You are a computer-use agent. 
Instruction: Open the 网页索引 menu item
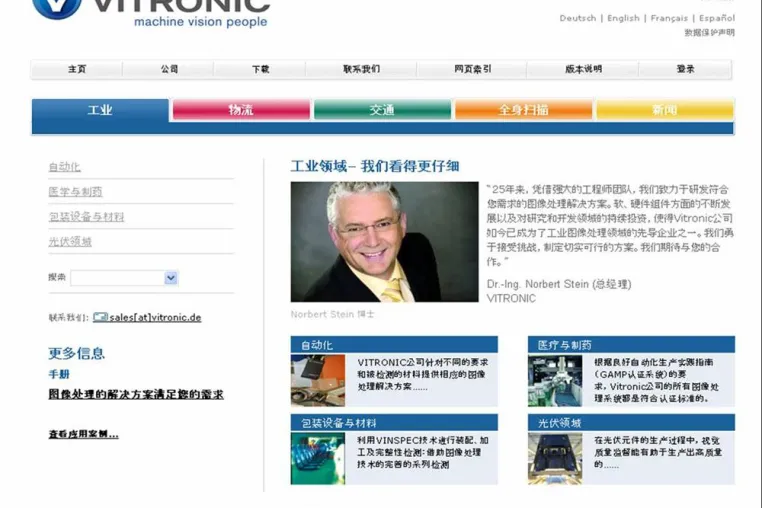pyautogui.click(x=472, y=69)
